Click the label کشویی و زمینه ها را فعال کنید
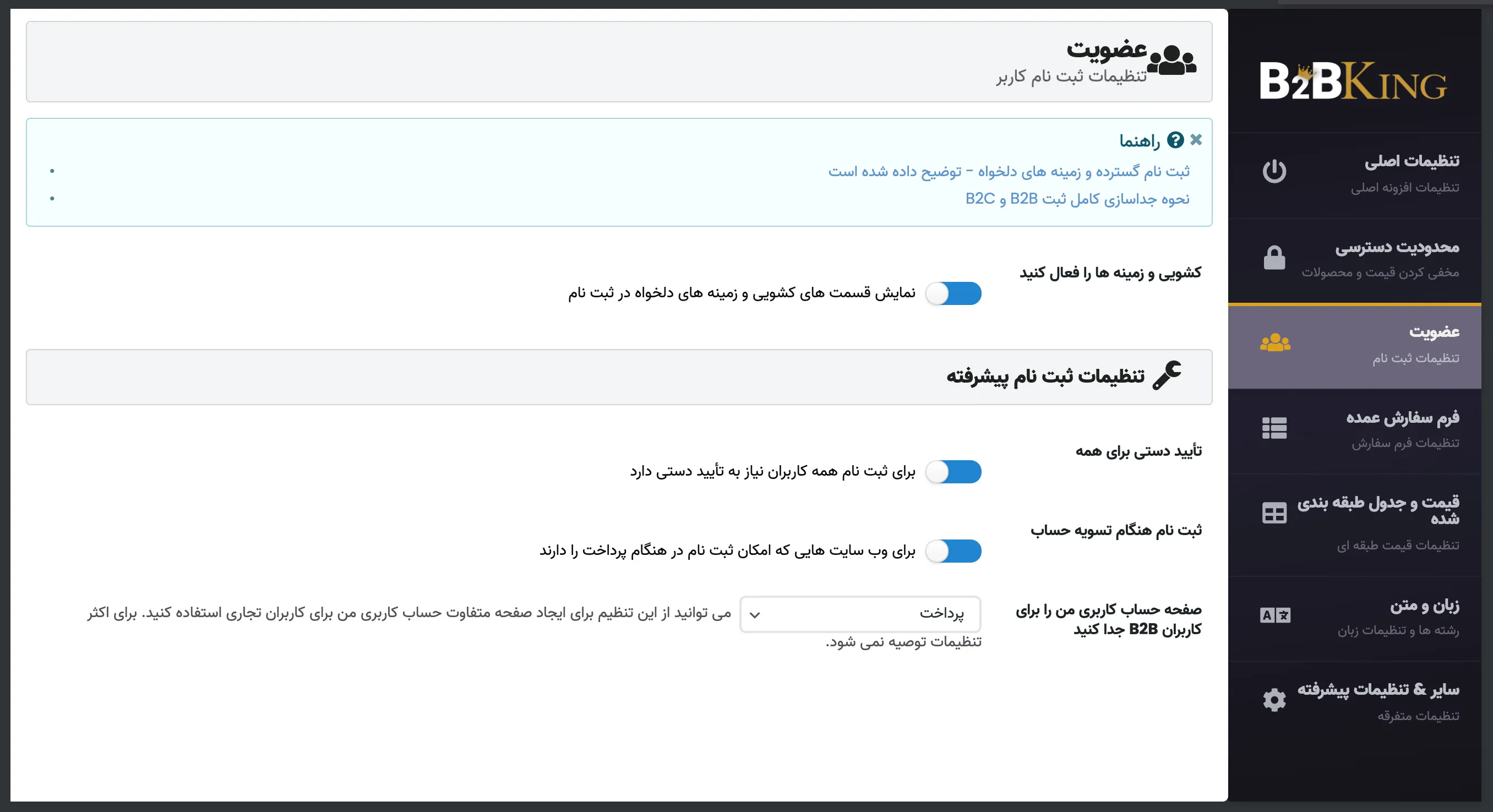This screenshot has height=812, width=1493. [x=1110, y=273]
